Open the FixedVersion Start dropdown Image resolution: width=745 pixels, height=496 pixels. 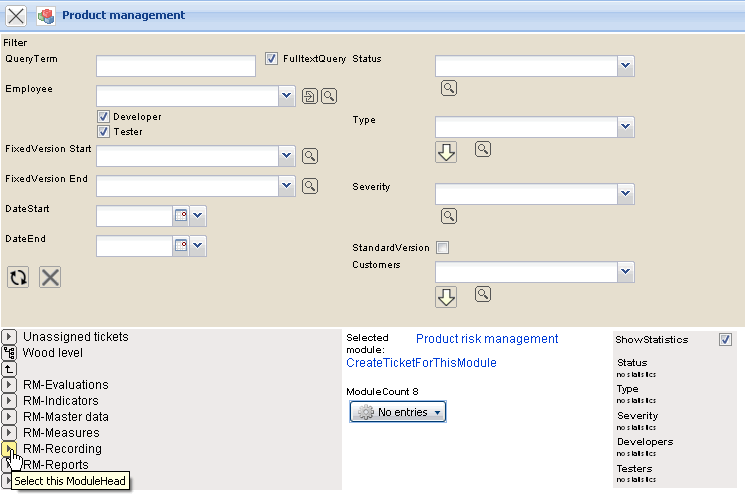287,156
